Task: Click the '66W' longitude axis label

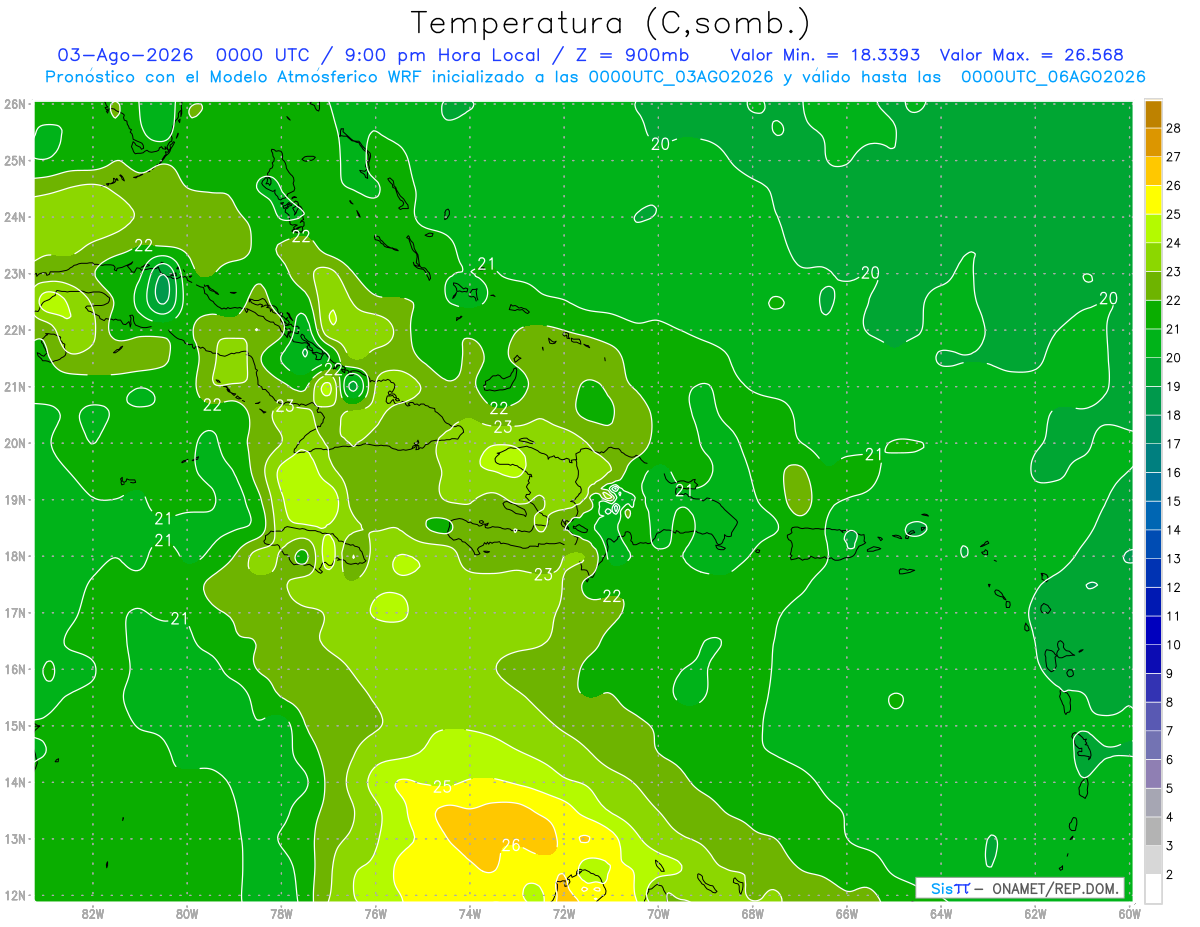Action: point(846,913)
